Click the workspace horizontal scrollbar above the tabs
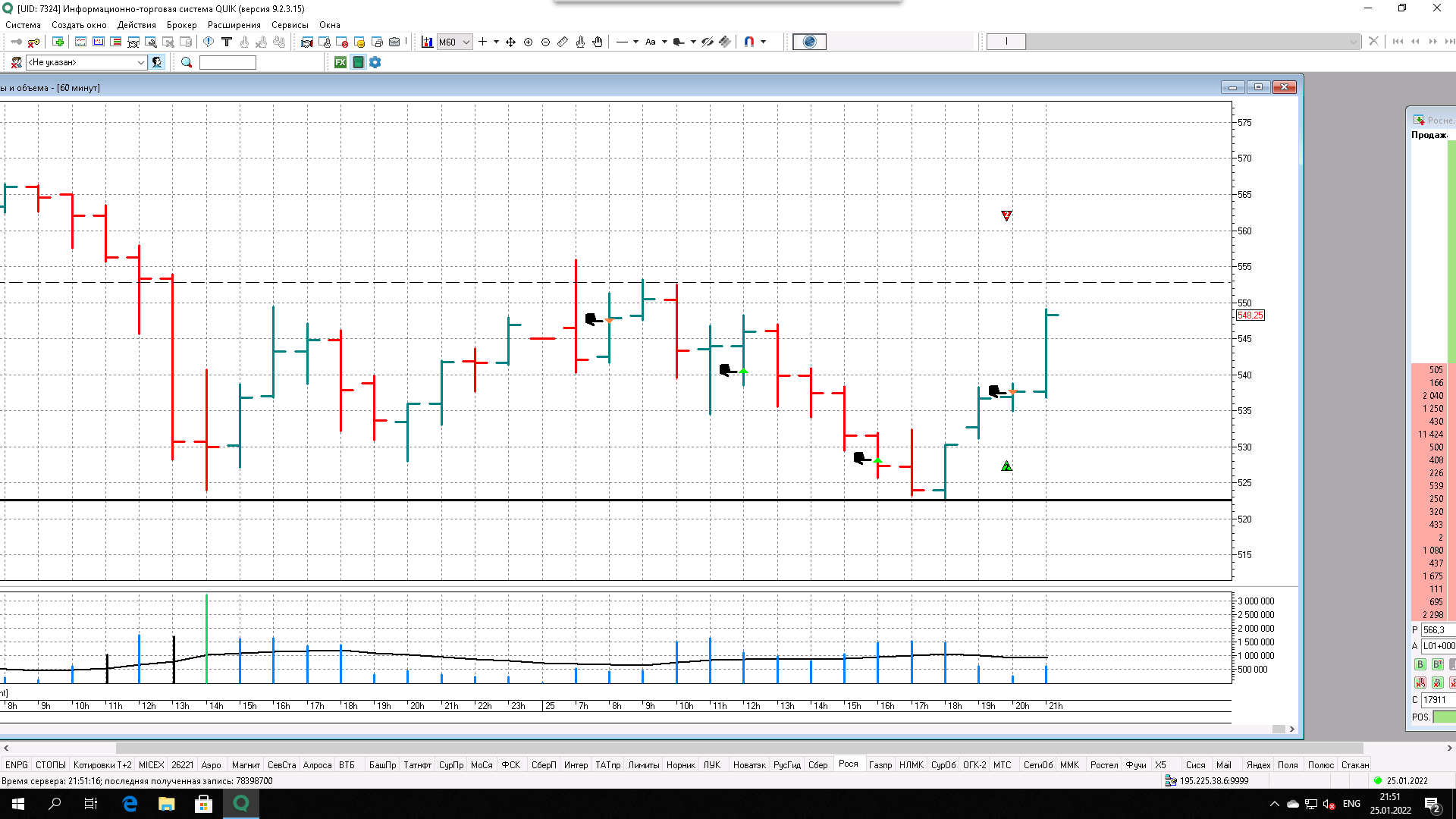 click(x=739, y=748)
